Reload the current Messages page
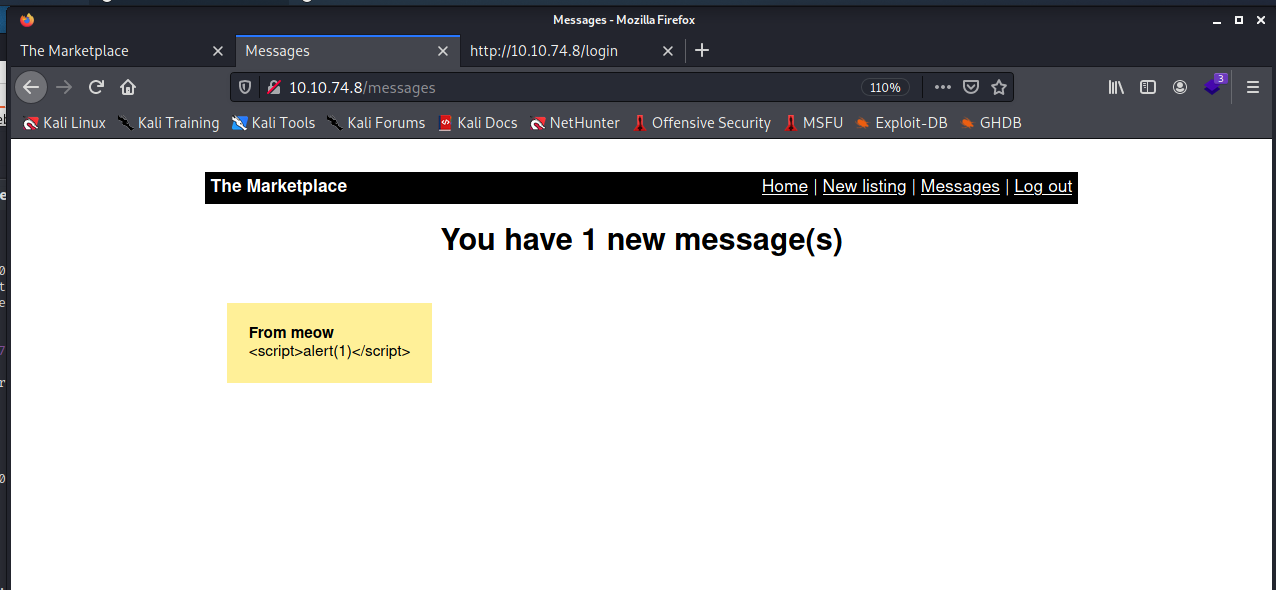The height and width of the screenshot is (590, 1276). coord(96,87)
